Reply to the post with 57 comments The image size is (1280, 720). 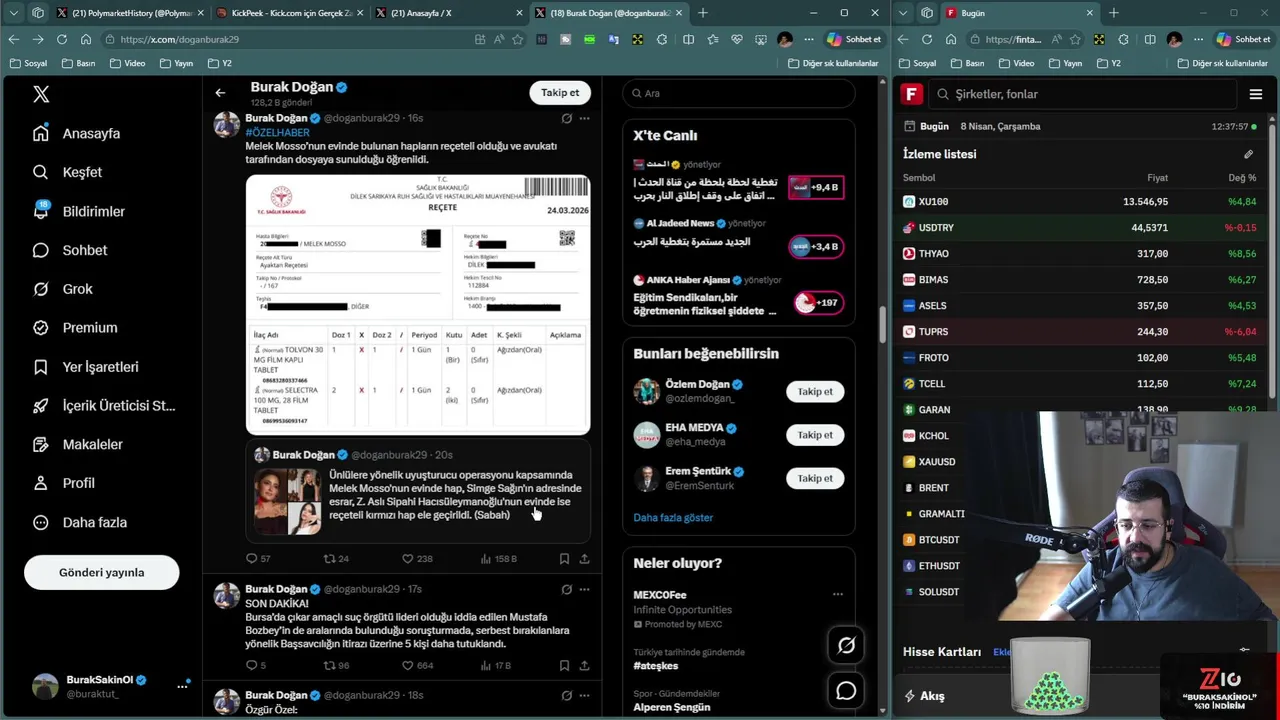(x=258, y=559)
